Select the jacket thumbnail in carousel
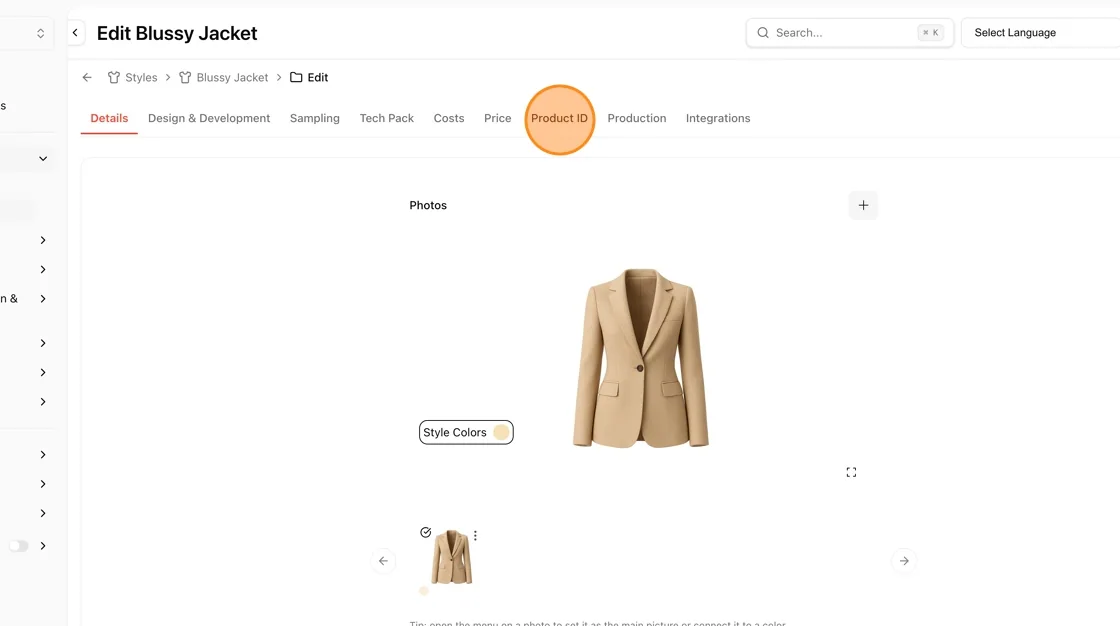Image resolution: width=1120 pixels, height=626 pixels. pos(451,557)
